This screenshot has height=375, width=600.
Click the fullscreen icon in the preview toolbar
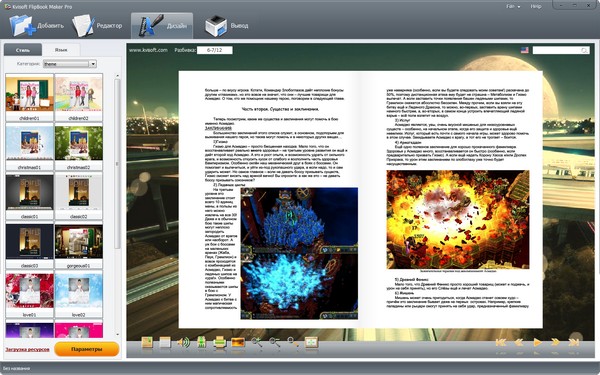[x=311, y=342]
